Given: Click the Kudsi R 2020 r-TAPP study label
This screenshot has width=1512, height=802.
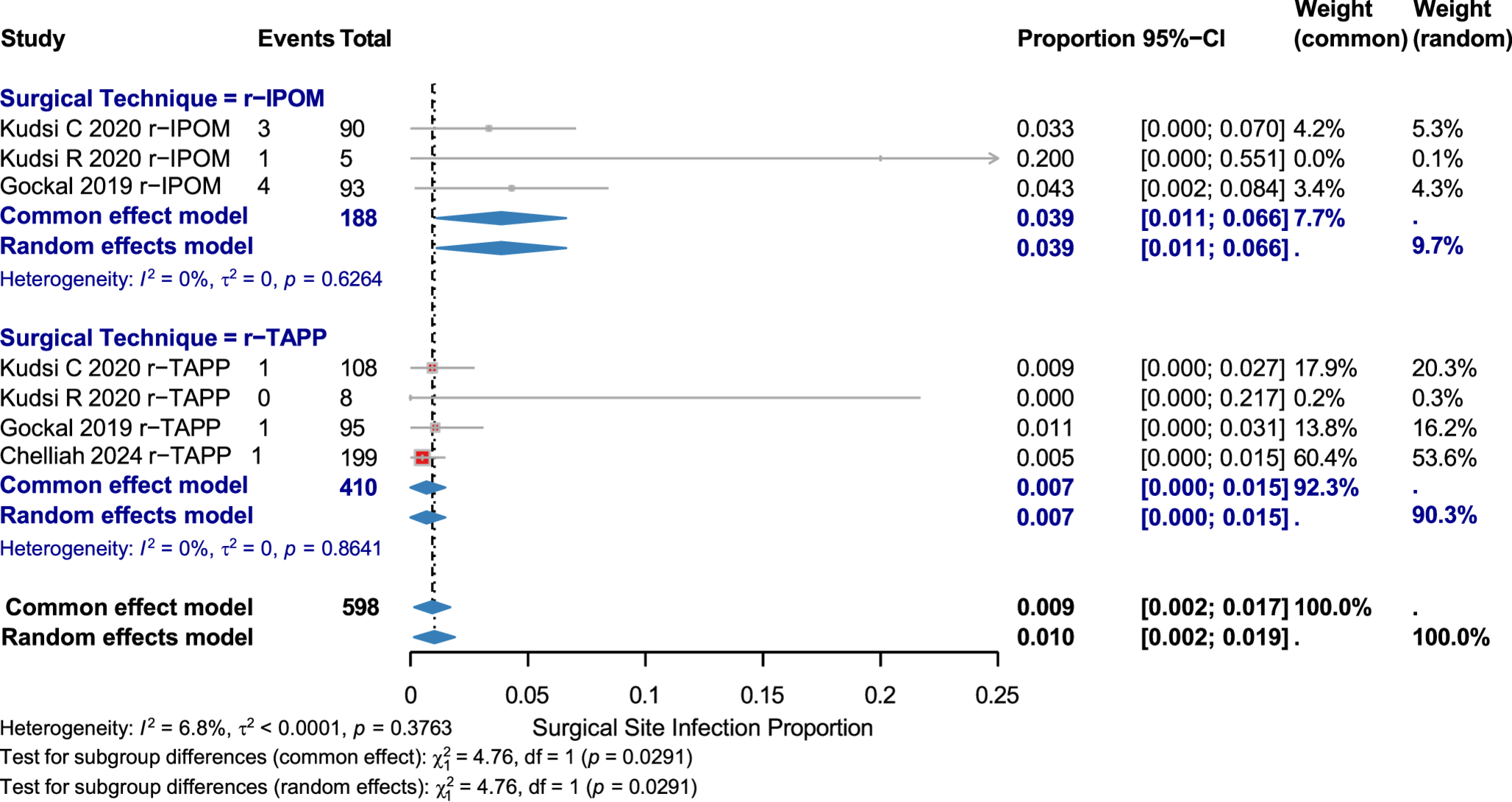Looking at the screenshot, I should tap(115, 398).
